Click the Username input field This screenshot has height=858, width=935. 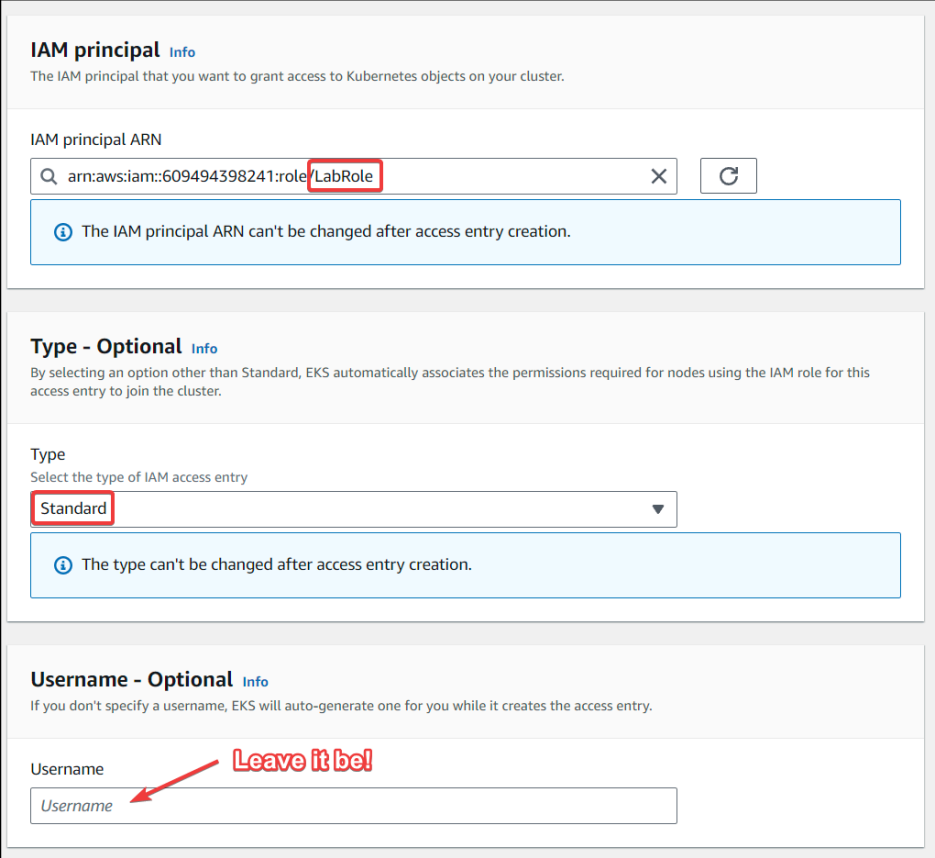click(x=354, y=806)
